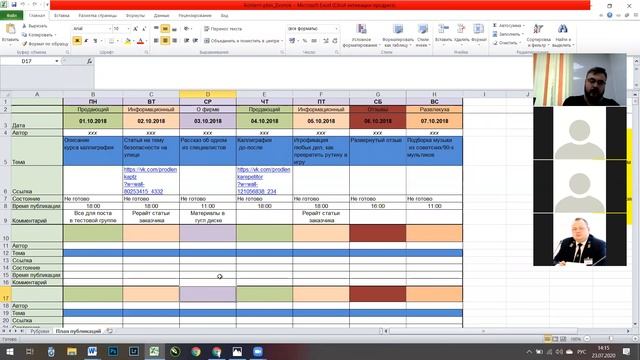Switch to the Formulas (Формулы) tab
The width and height of the screenshot is (640, 360).
tap(136, 16)
